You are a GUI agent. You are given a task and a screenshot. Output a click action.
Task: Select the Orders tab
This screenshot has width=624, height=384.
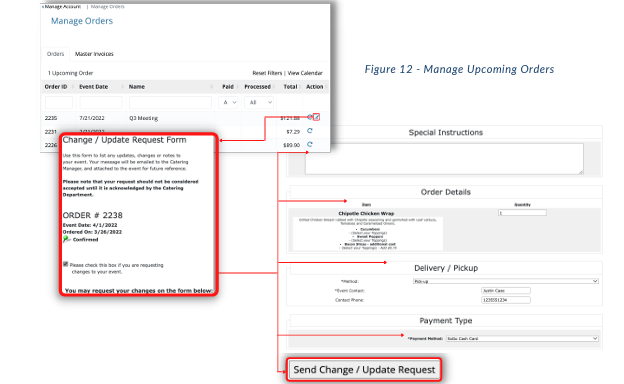click(55, 54)
